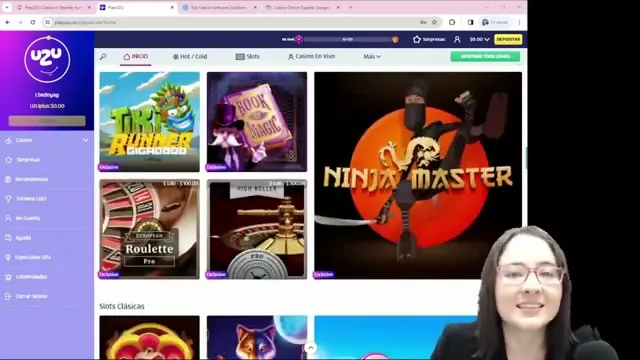Reload the page with refresh icon
Screen dimensions: 640x360
click(x=33, y=22)
